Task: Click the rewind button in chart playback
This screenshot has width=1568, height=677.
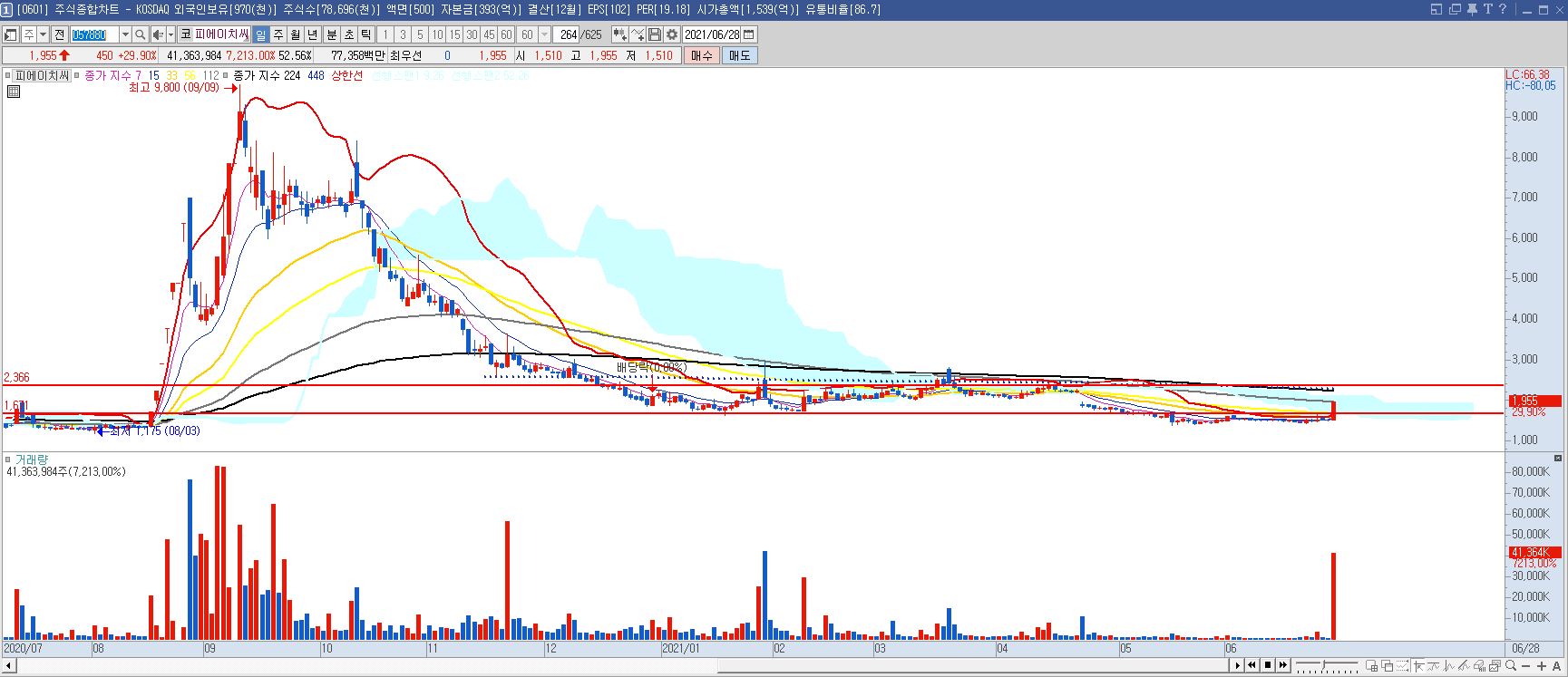Action: (x=1251, y=664)
